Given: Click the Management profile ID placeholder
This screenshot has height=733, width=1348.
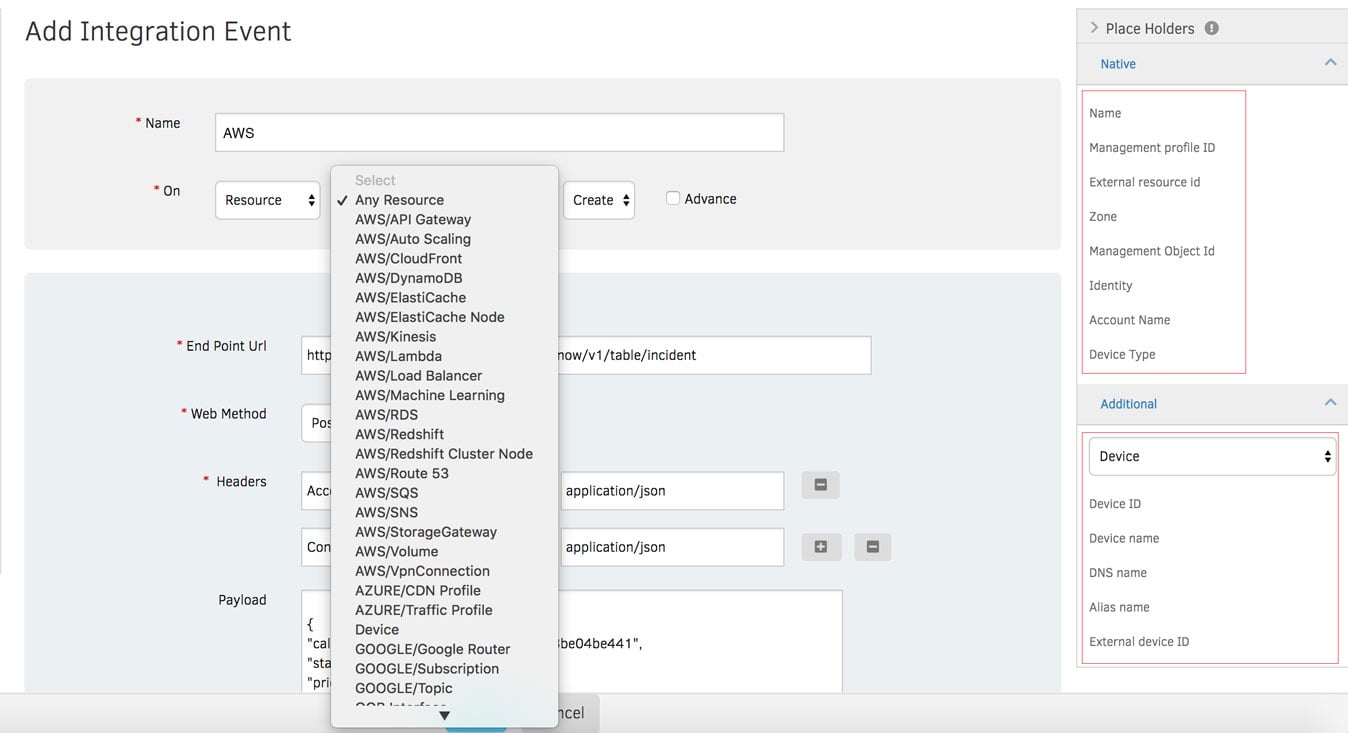Looking at the screenshot, I should (x=1152, y=148).
